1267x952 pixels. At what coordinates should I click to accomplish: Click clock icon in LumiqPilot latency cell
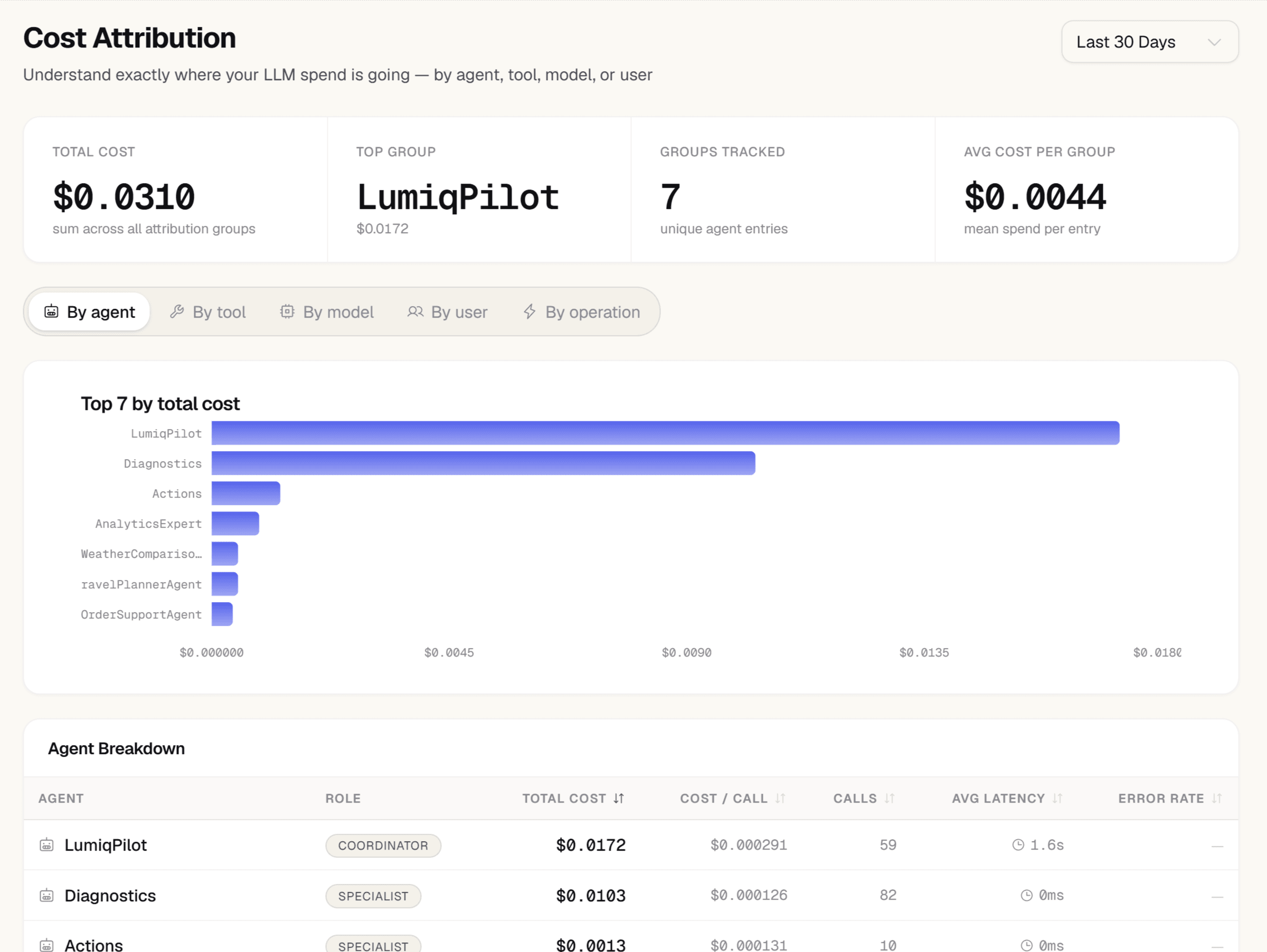pyautogui.click(x=1018, y=845)
